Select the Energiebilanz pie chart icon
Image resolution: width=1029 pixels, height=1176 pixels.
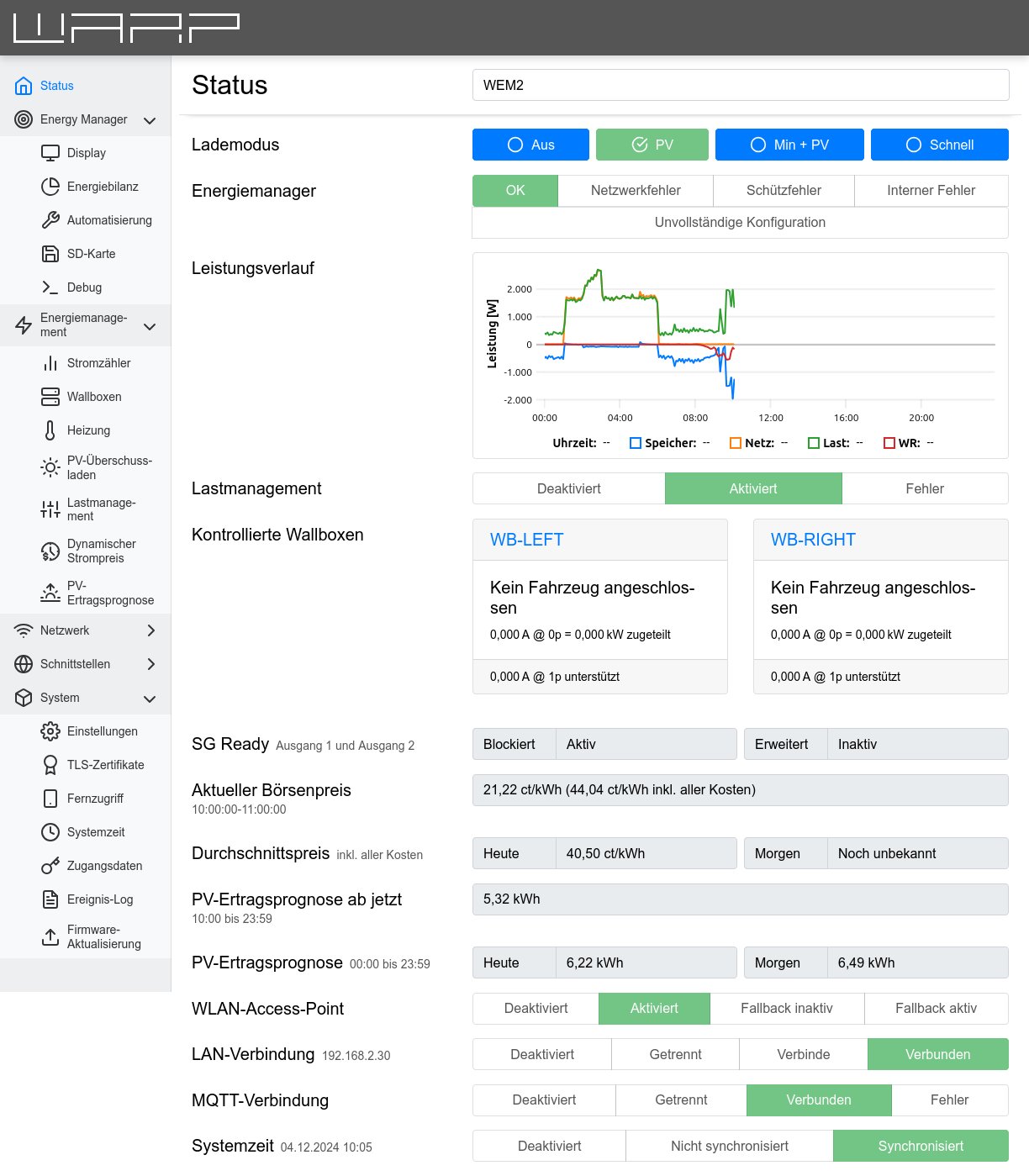(50, 186)
